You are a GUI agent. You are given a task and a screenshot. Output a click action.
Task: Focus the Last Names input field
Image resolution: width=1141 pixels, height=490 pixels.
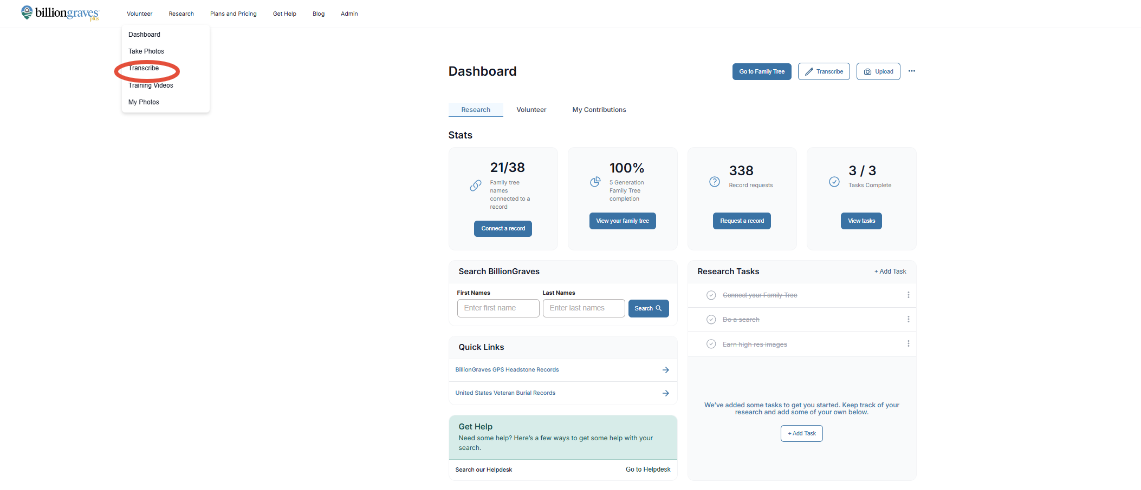[x=584, y=309]
